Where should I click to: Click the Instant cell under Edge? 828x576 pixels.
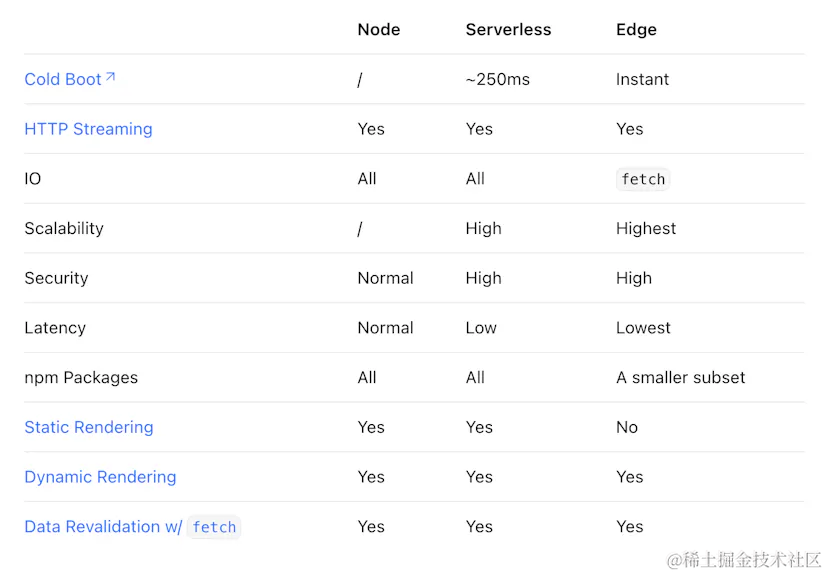(x=642, y=80)
